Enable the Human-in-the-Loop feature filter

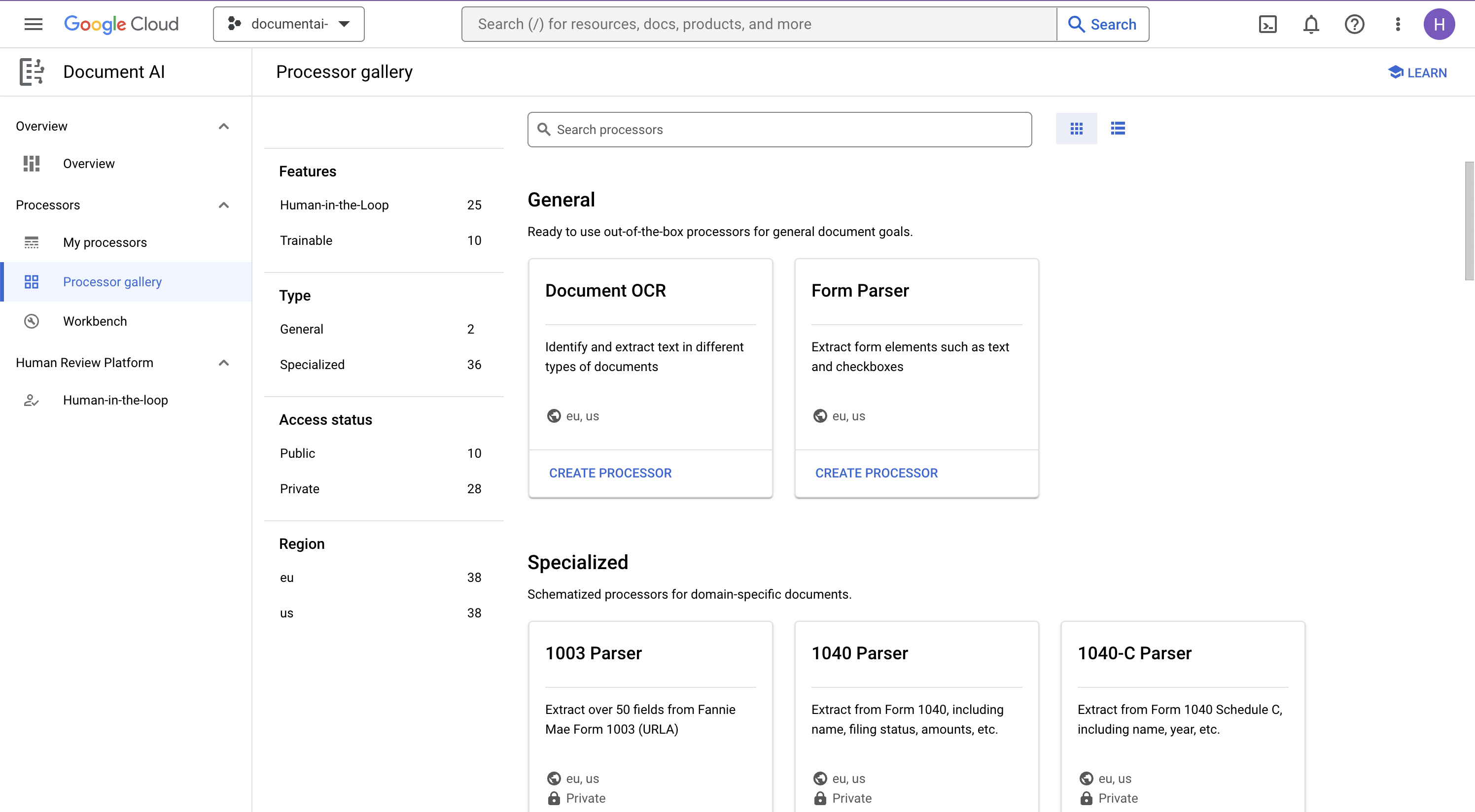pyautogui.click(x=334, y=205)
